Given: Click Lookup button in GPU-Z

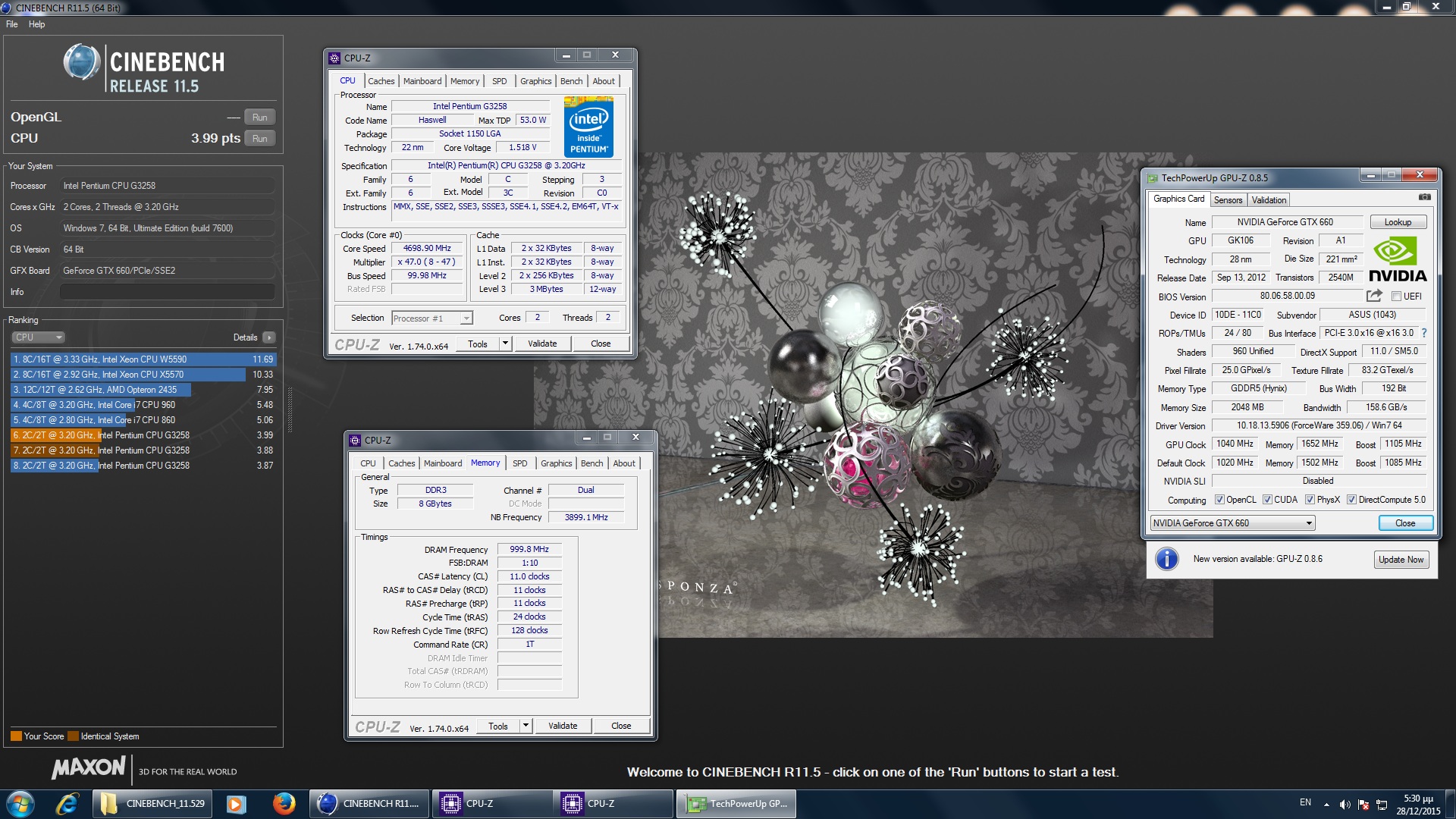Looking at the screenshot, I should pos(1398,222).
